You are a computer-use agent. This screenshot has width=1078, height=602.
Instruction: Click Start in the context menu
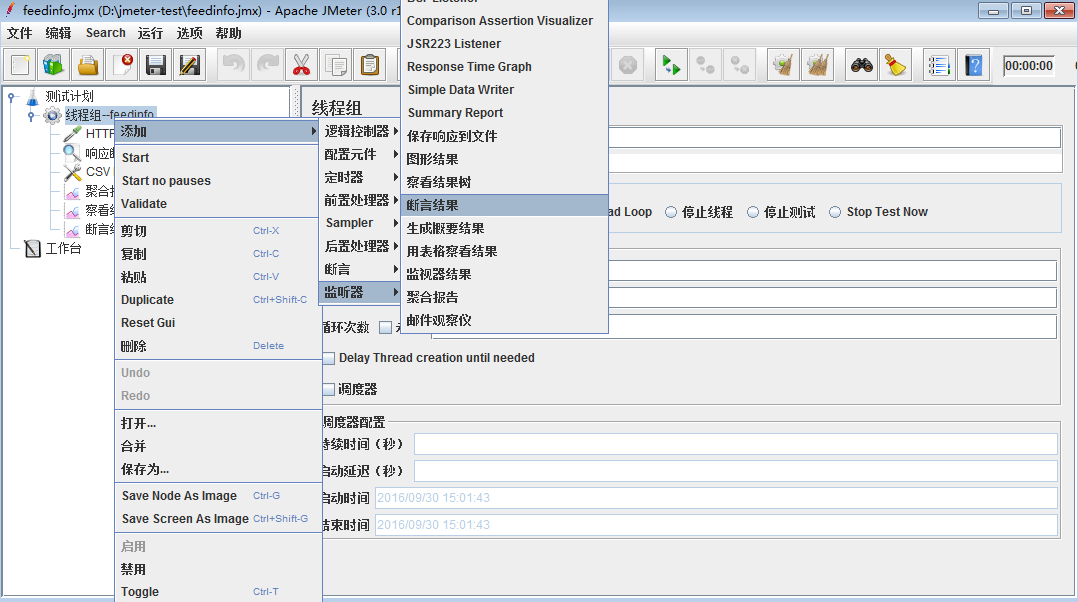217,158
